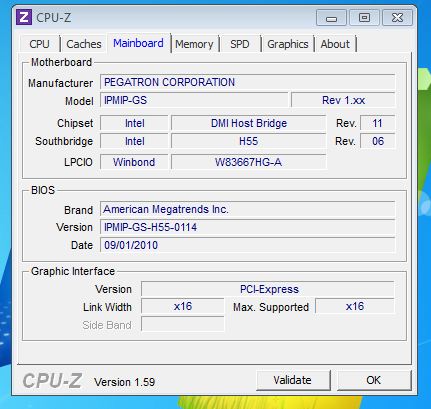Minimize the CPU-Z window

pyautogui.click(x=331, y=17)
